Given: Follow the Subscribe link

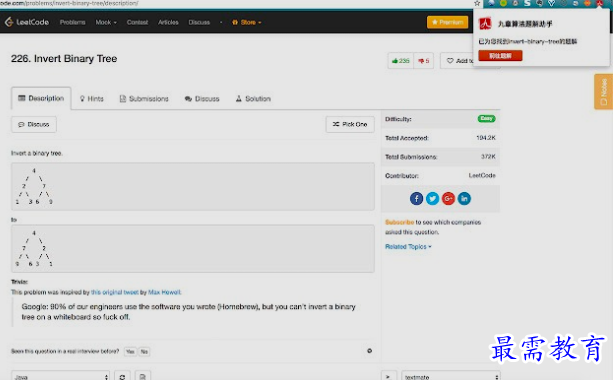Looking at the screenshot, I should click(399, 222).
